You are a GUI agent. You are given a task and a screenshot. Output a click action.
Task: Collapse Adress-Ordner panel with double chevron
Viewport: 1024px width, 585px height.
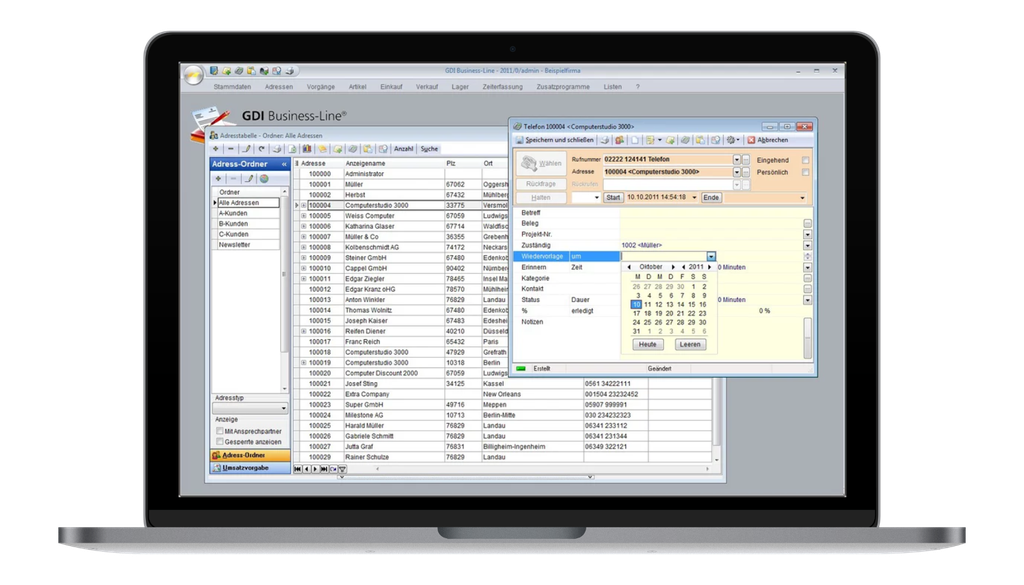[284, 164]
